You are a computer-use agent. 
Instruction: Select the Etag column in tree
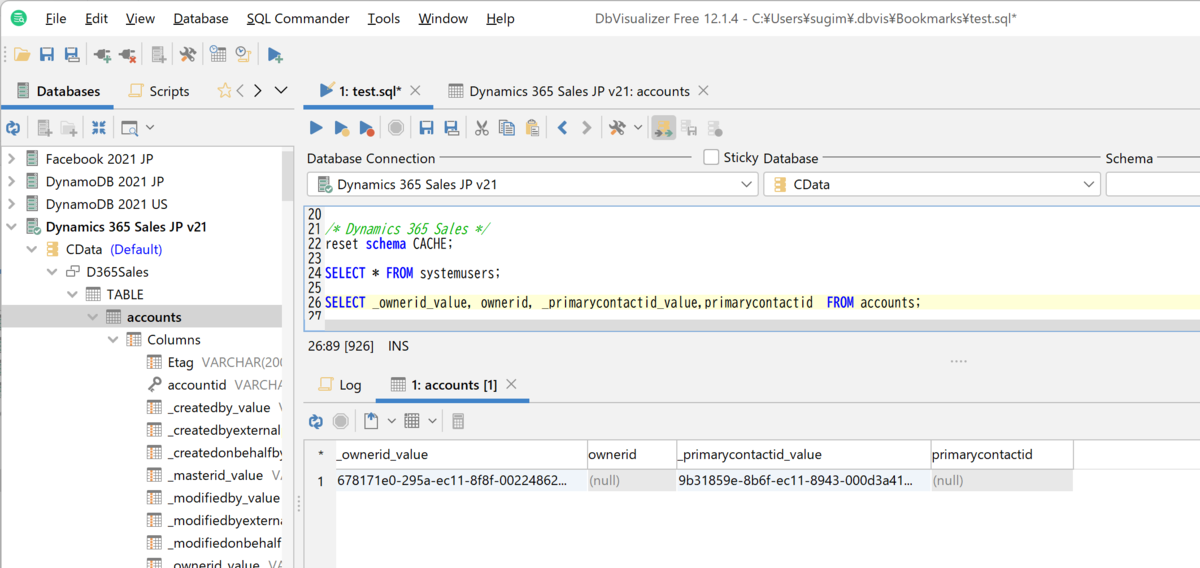180,362
